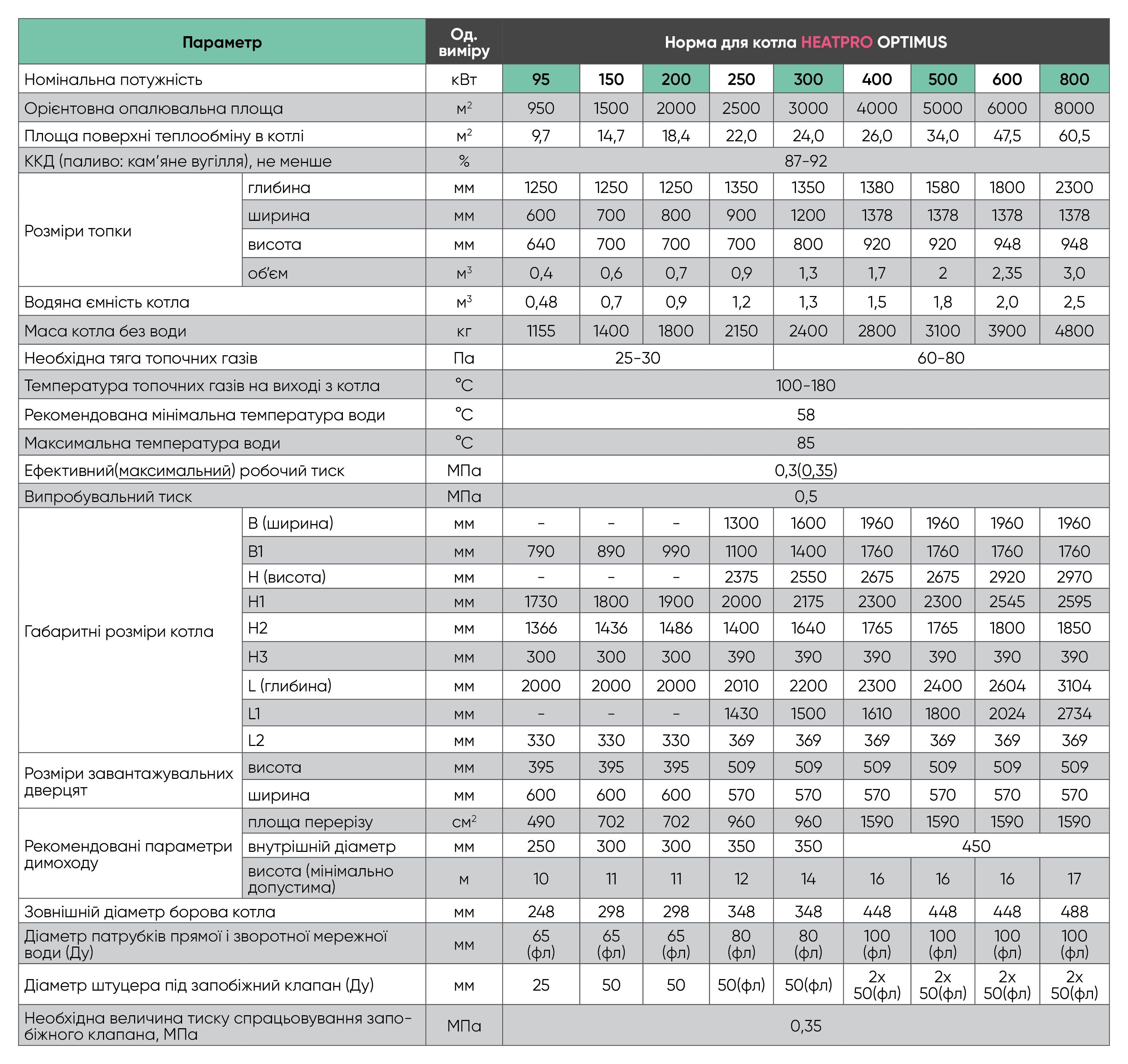Click the H1 value "1730"
Image resolution: width=1128 pixels, height=1064 pixels.
click(541, 601)
